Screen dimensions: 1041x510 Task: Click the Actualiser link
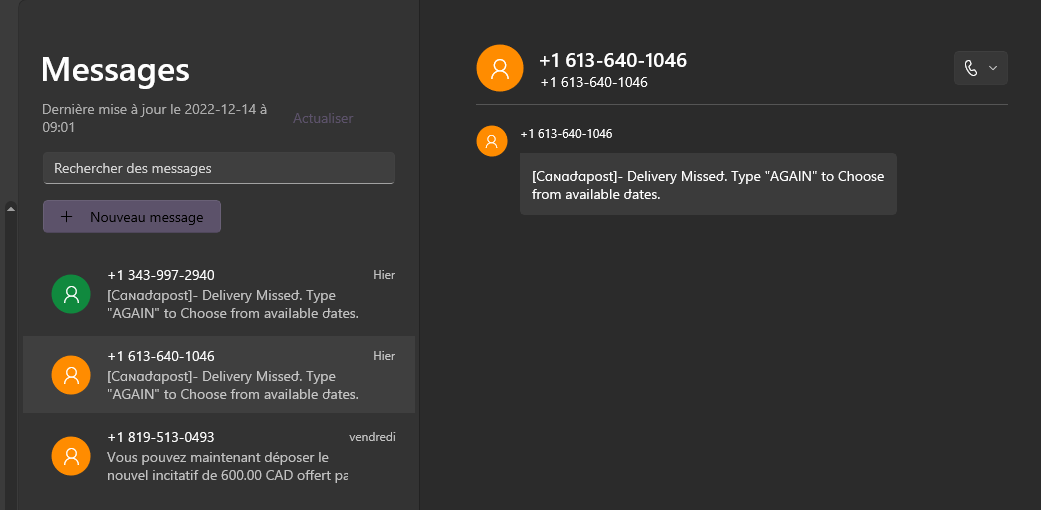coord(322,118)
